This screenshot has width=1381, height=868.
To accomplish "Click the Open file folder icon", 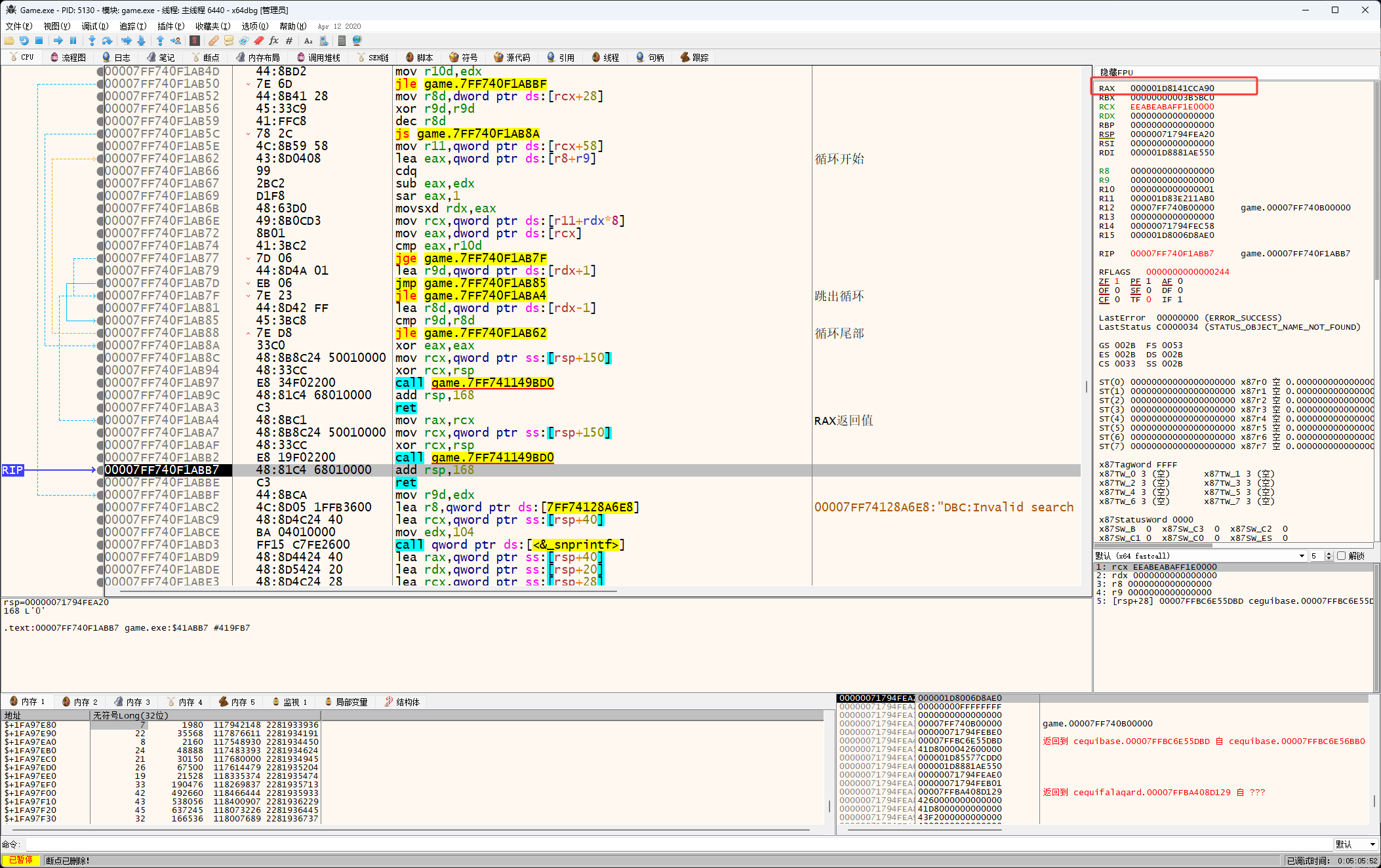I will pos(9,41).
